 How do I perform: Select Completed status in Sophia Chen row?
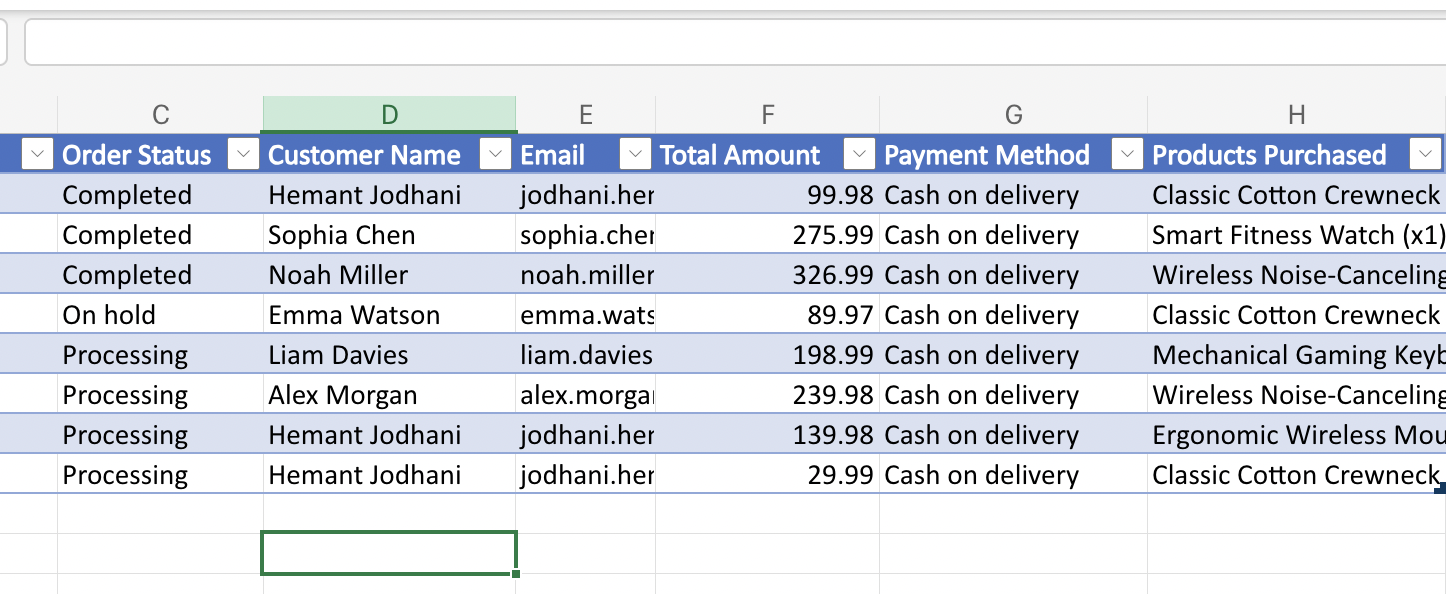tap(160, 235)
